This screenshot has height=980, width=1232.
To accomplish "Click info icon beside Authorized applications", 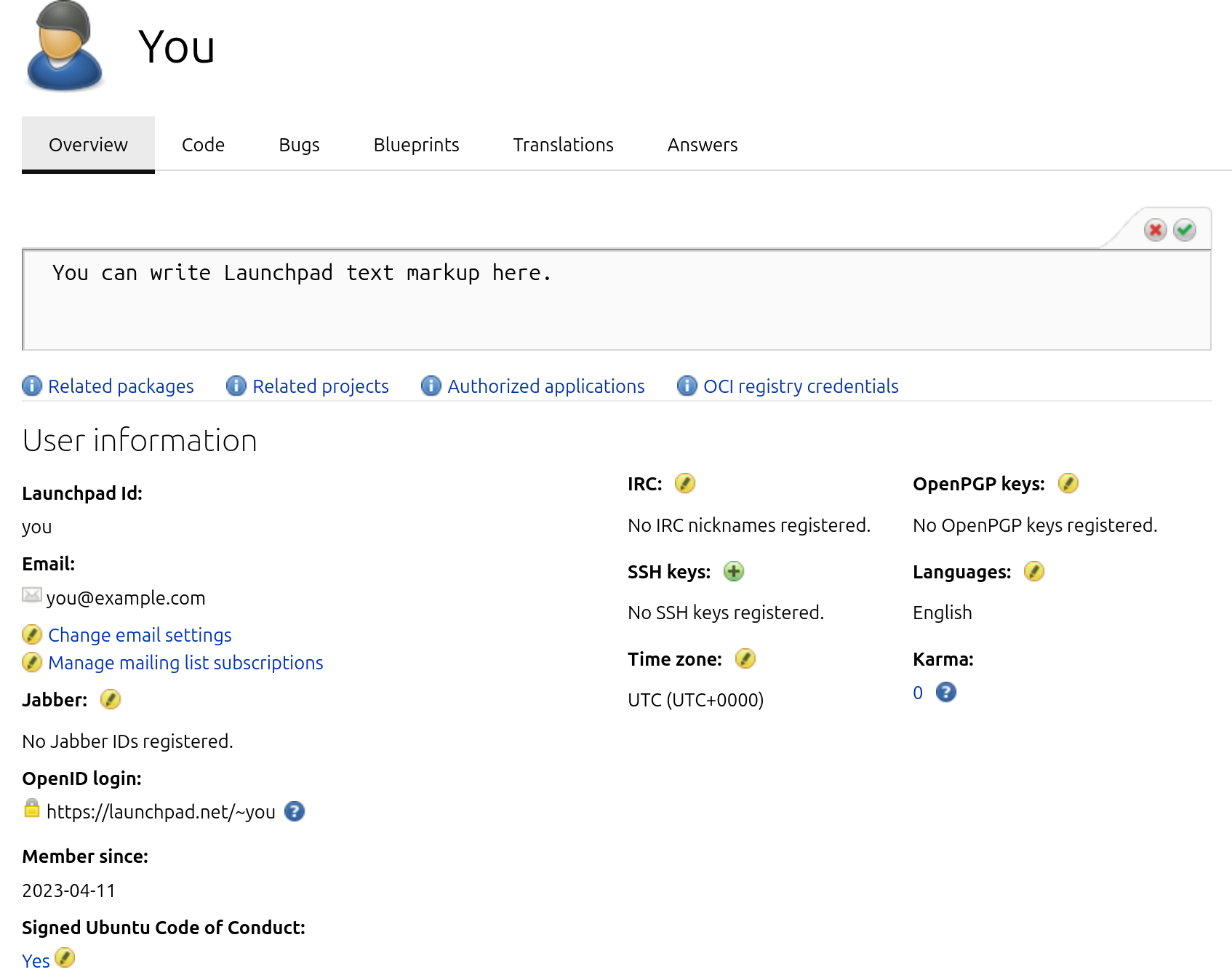I will (431, 386).
